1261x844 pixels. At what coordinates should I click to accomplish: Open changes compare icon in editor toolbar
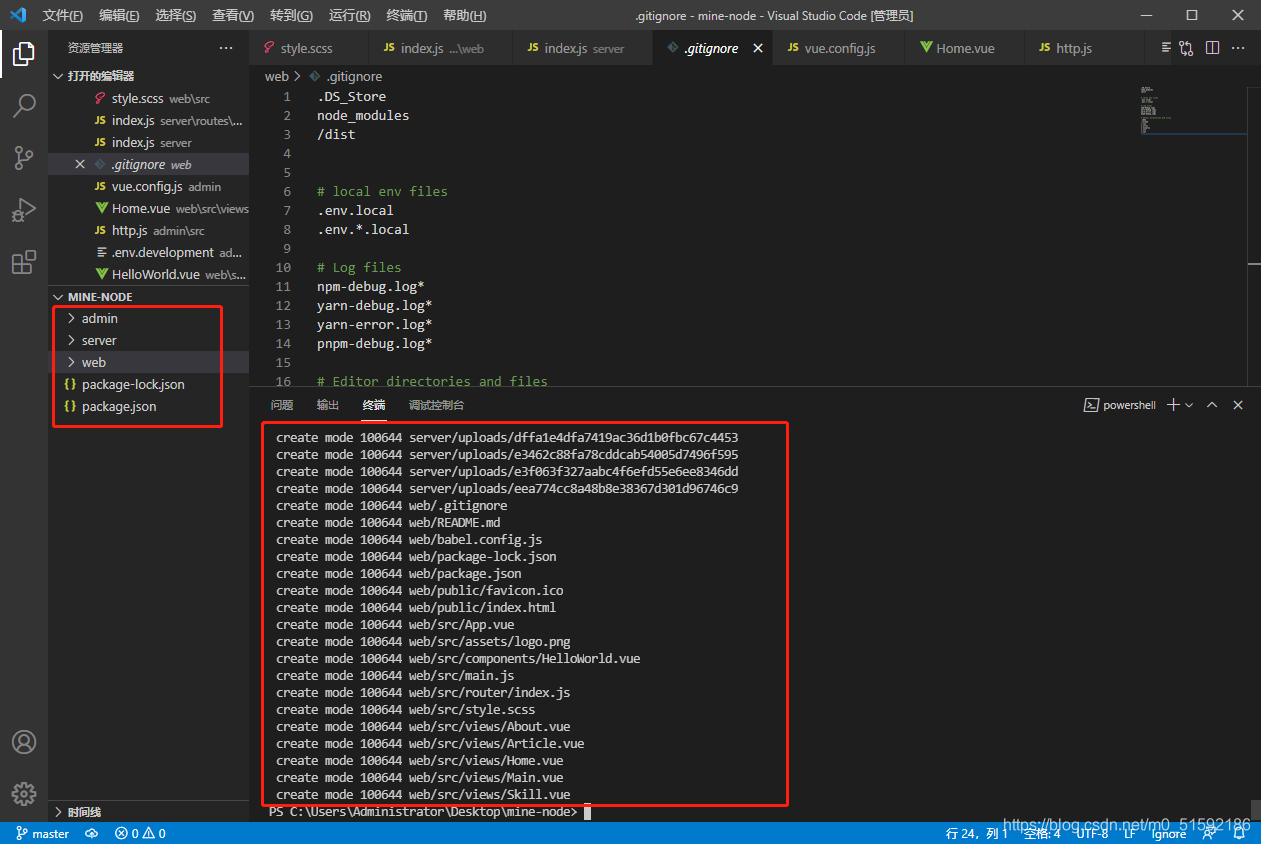[x=1186, y=48]
